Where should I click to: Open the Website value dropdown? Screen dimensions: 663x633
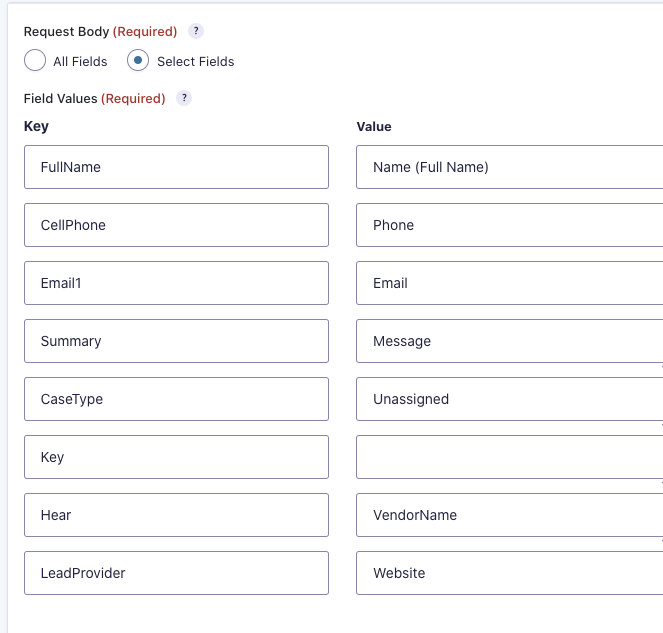pyautogui.click(x=510, y=573)
